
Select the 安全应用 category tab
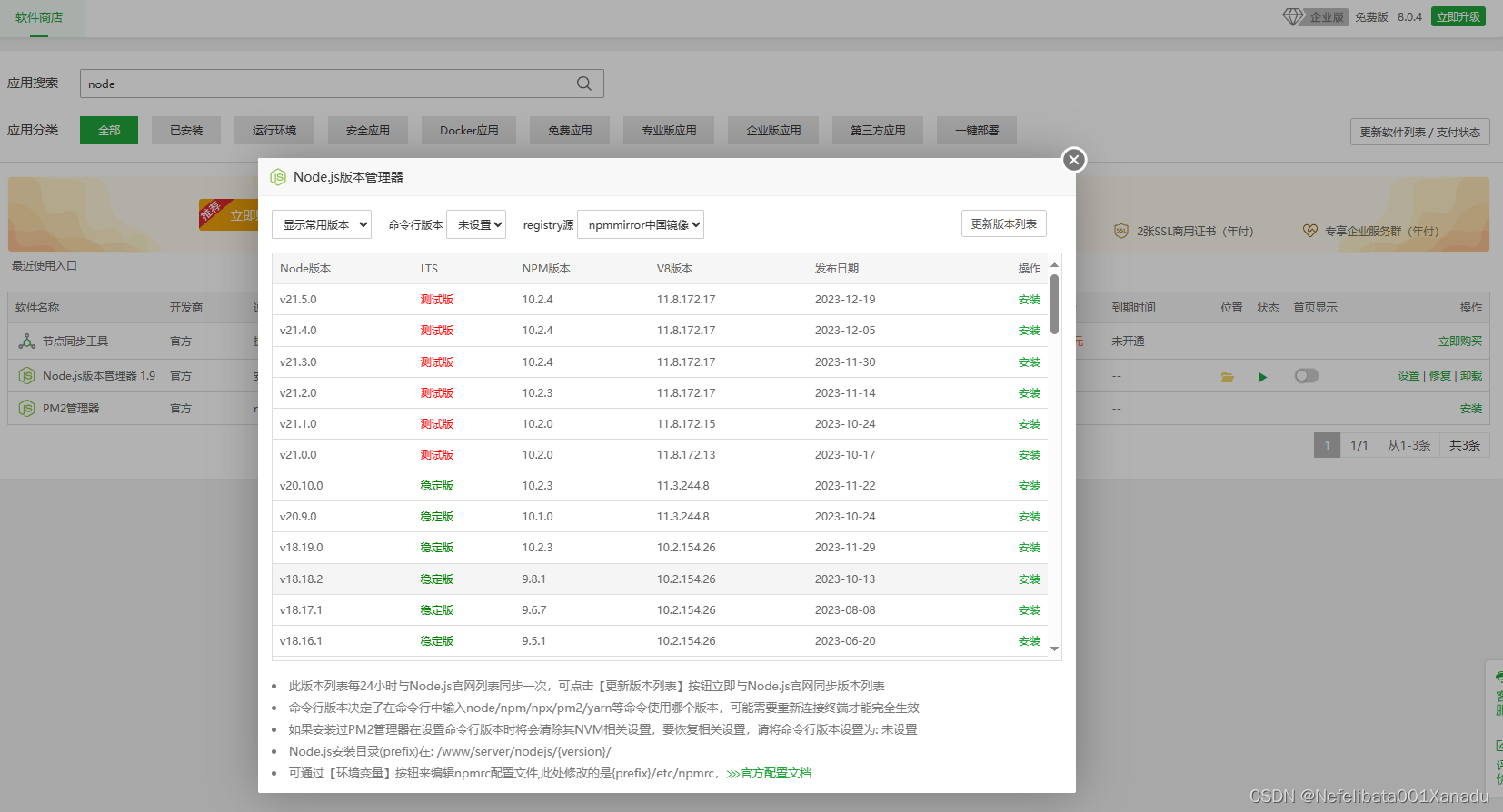pyautogui.click(x=368, y=130)
